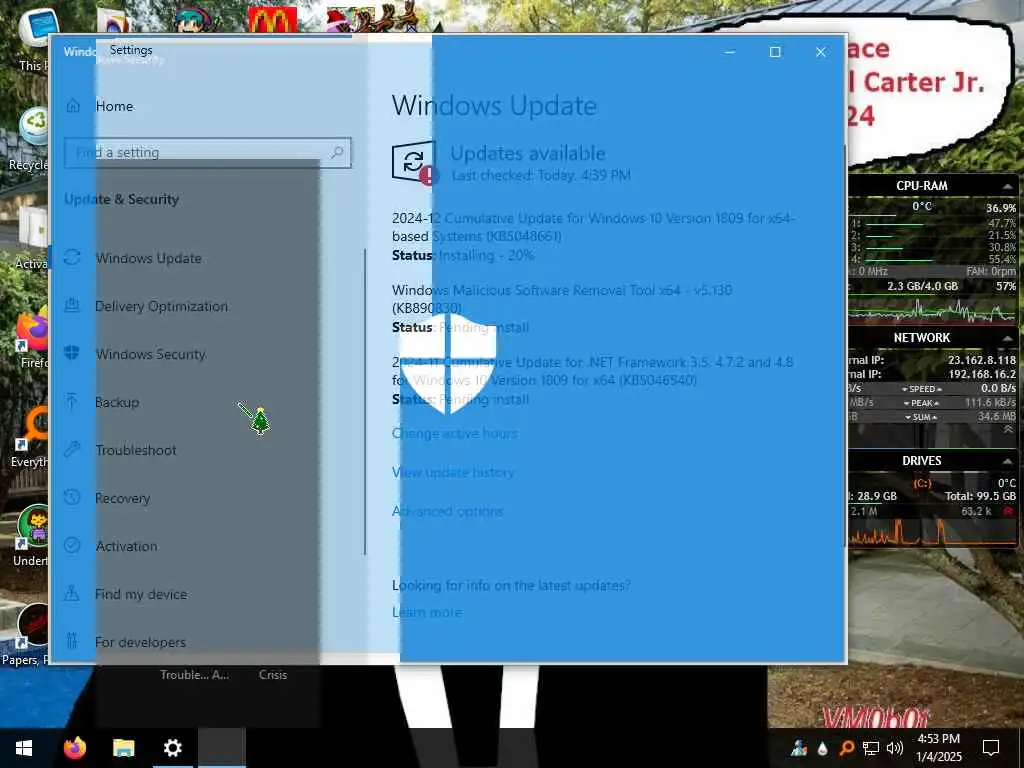Screen dimensions: 1024x768
Task: Click the 2.3 GB/4.0 GB RAM usage value
Action: tap(922, 286)
